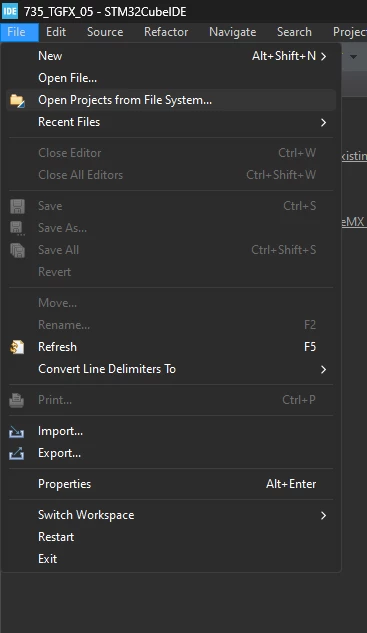
Task: Open Convert Line Delimiters To submenu
Action: 323,369
